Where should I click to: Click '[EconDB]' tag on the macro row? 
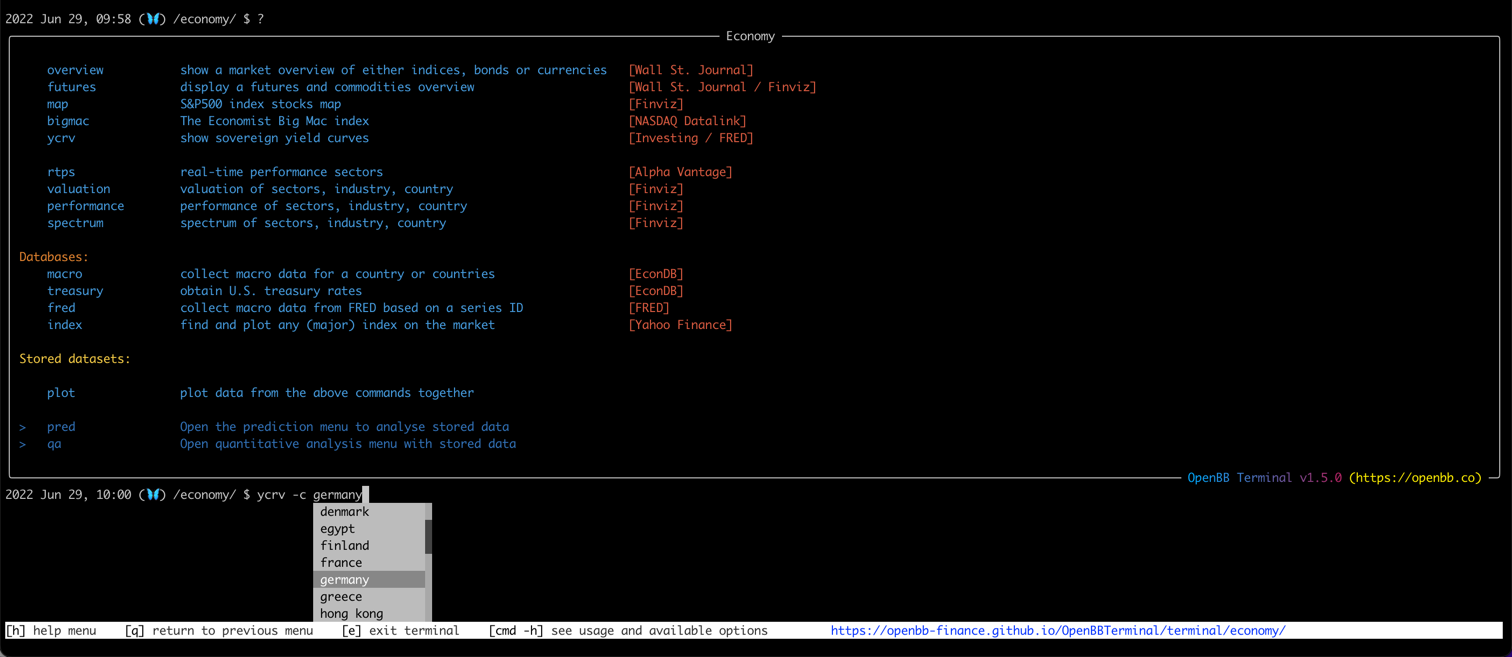[656, 274]
